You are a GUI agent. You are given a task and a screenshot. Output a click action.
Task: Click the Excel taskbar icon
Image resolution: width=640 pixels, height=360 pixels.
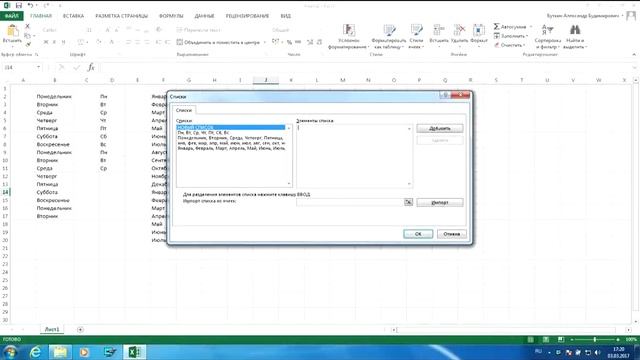tap(134, 352)
